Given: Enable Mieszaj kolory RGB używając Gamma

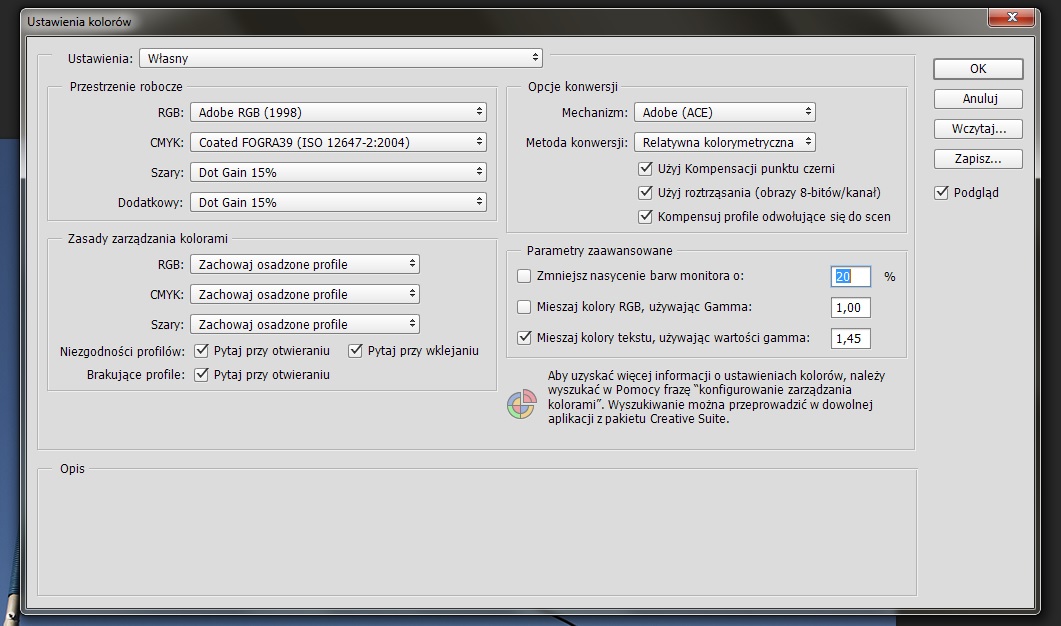Looking at the screenshot, I should 524,307.
